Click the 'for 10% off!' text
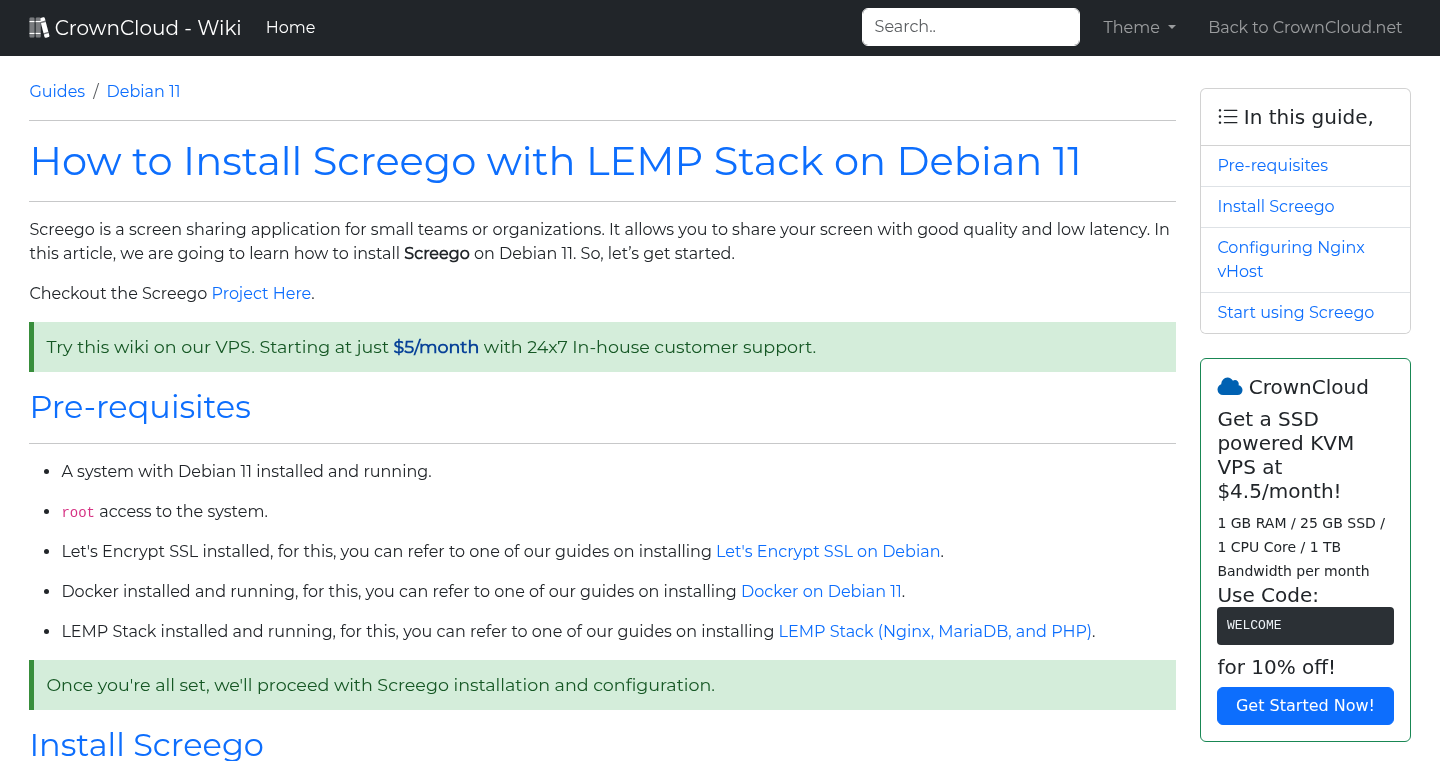Screen dimensions: 1440x761 coord(1276,667)
